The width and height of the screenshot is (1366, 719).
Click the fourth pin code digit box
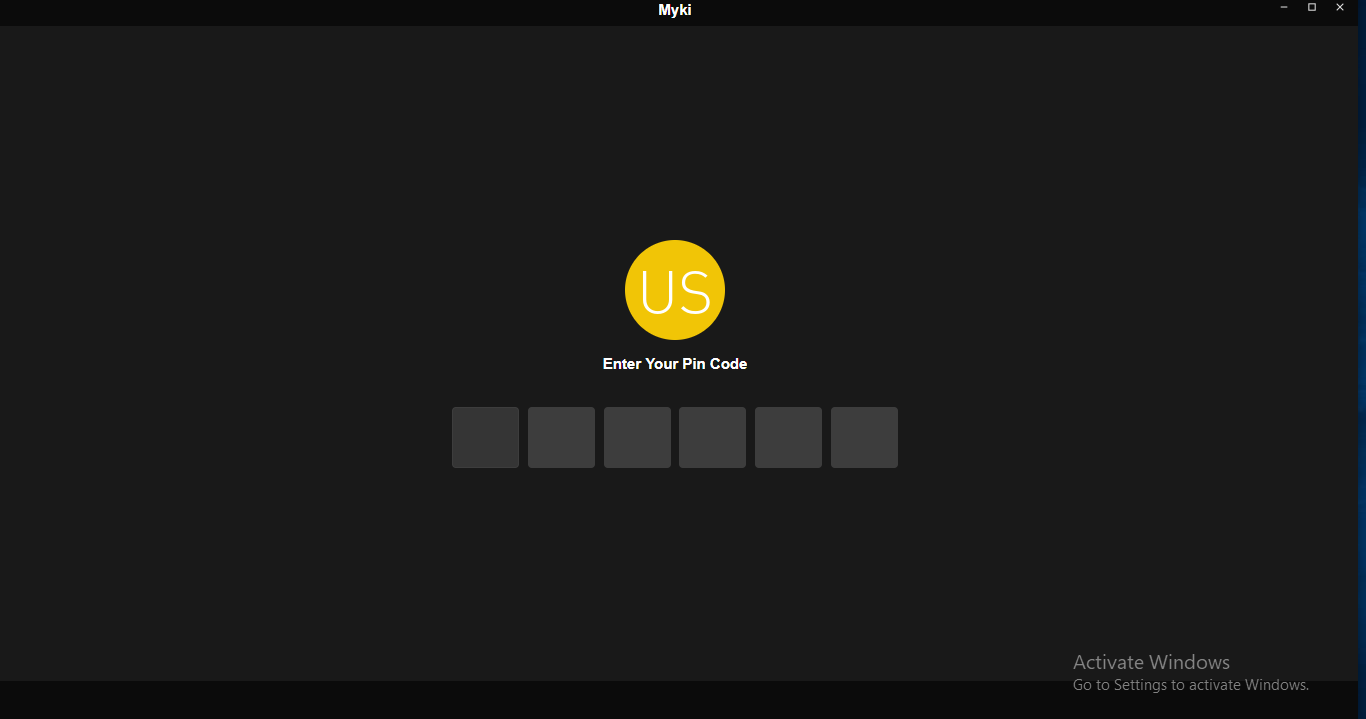tap(712, 437)
